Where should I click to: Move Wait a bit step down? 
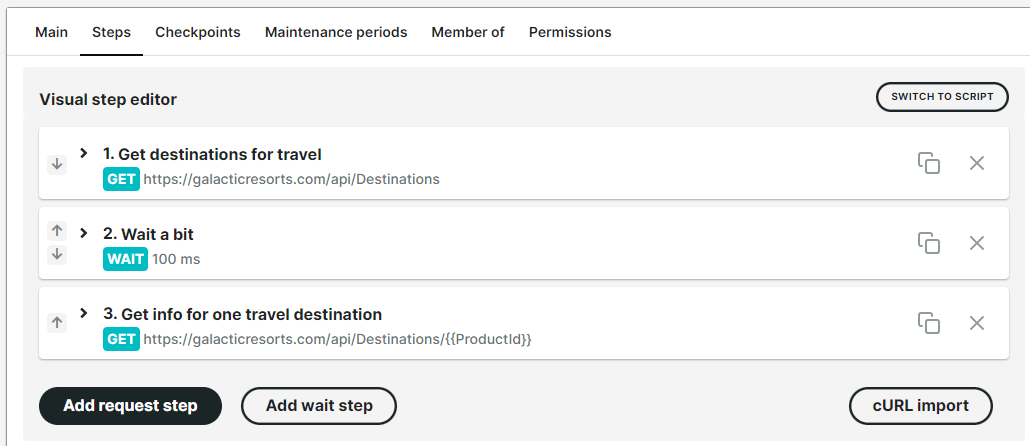click(57, 254)
